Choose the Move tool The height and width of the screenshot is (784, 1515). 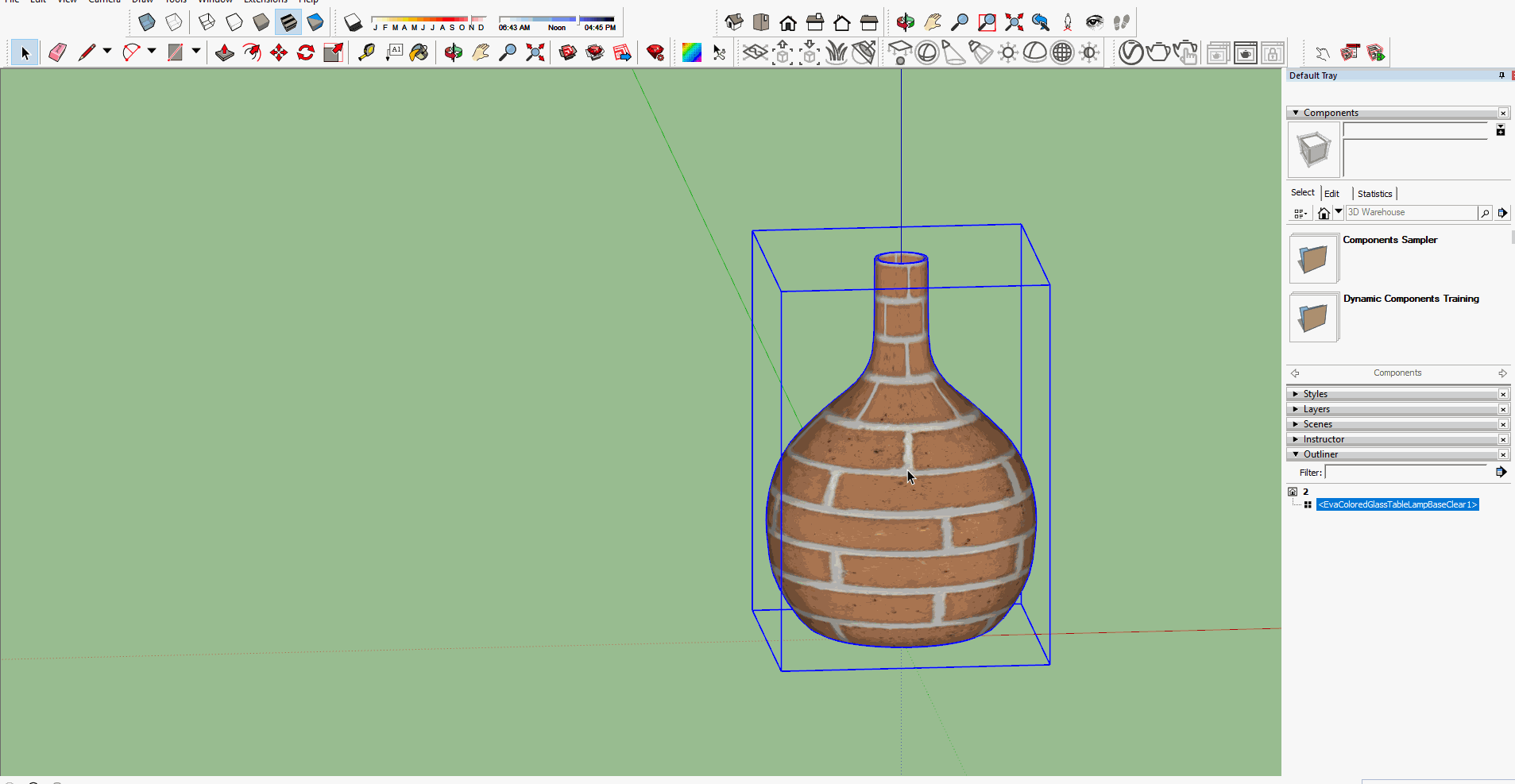(x=279, y=53)
